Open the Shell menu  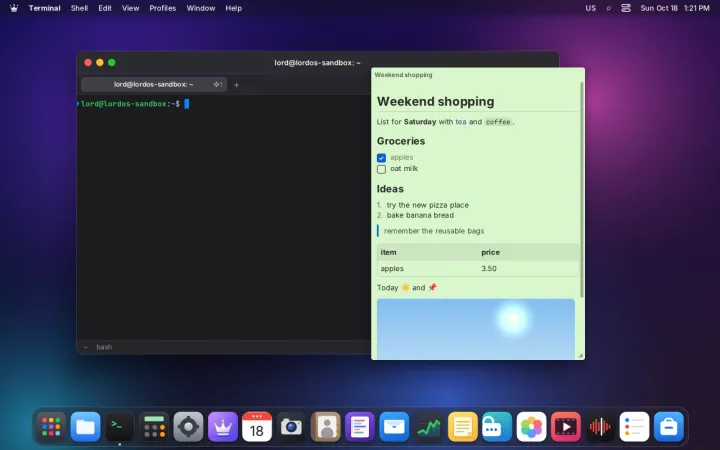coord(79,8)
